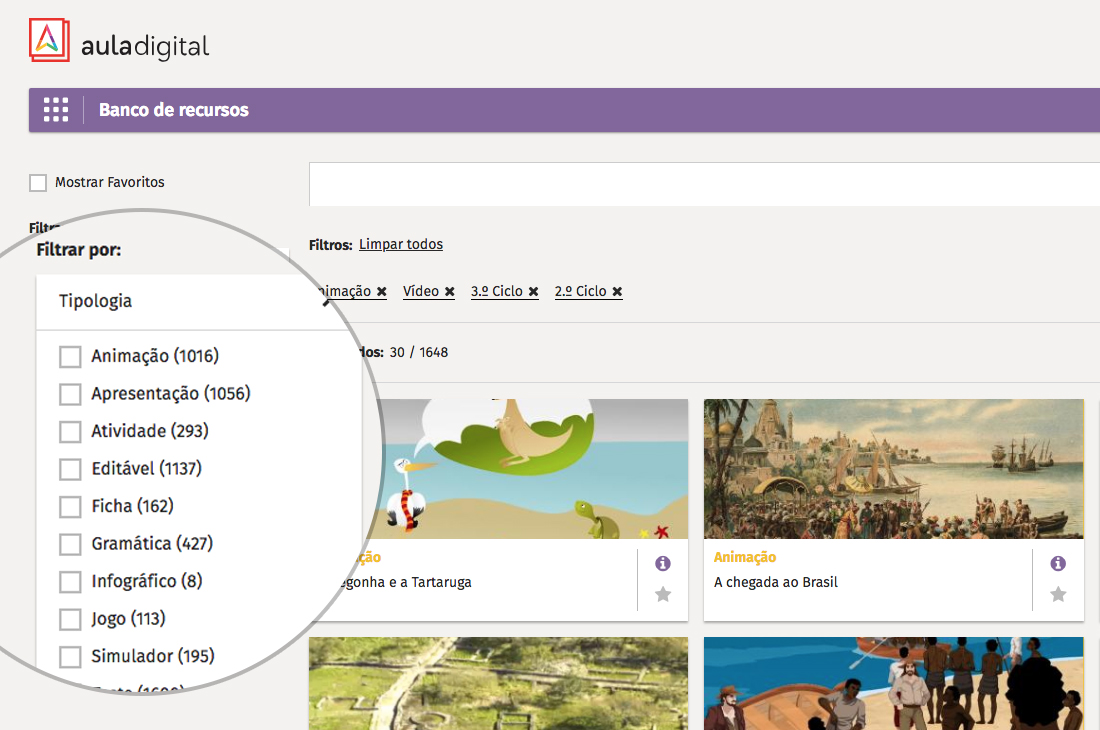Image resolution: width=1100 pixels, height=730 pixels.
Task: Open the apps grid menu icon
Action: tap(56, 110)
